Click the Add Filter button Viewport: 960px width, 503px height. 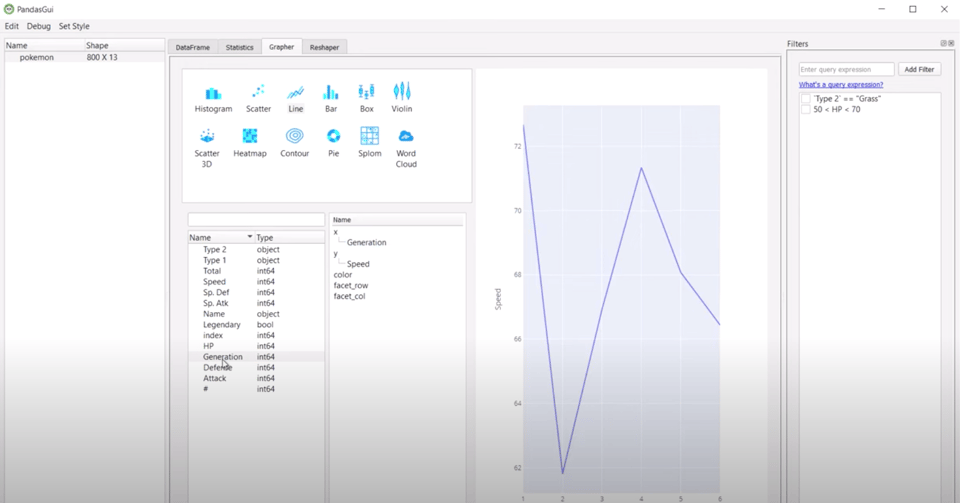(918, 70)
